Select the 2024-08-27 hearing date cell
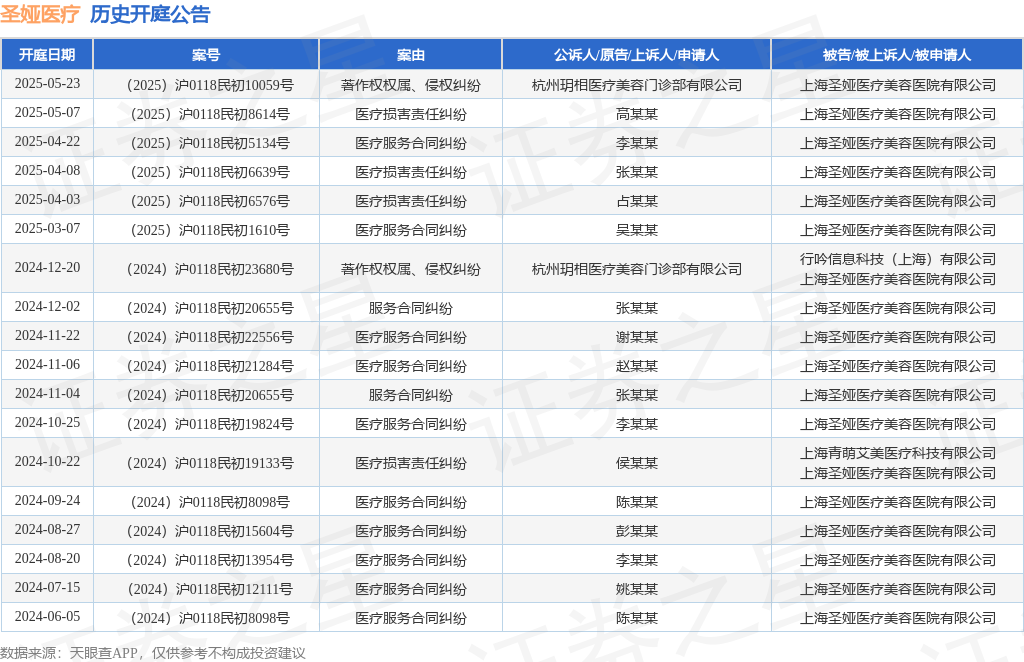The height and width of the screenshot is (662, 1024). (x=47, y=530)
